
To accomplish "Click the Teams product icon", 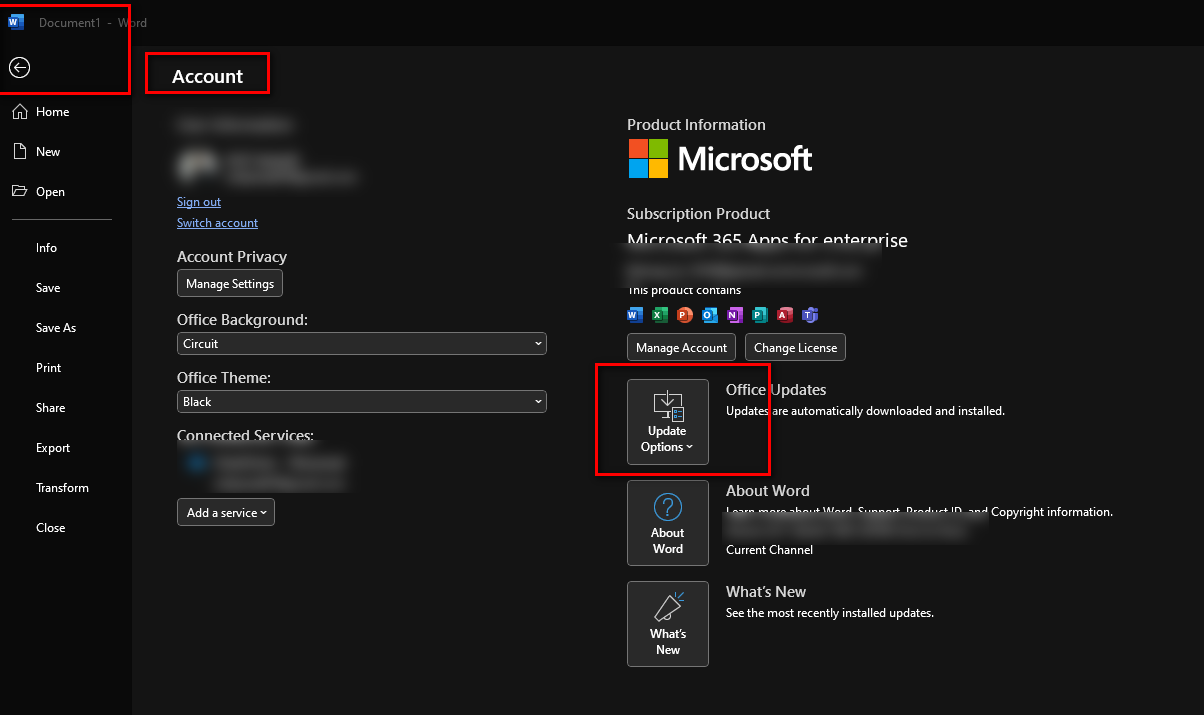I will 810,315.
